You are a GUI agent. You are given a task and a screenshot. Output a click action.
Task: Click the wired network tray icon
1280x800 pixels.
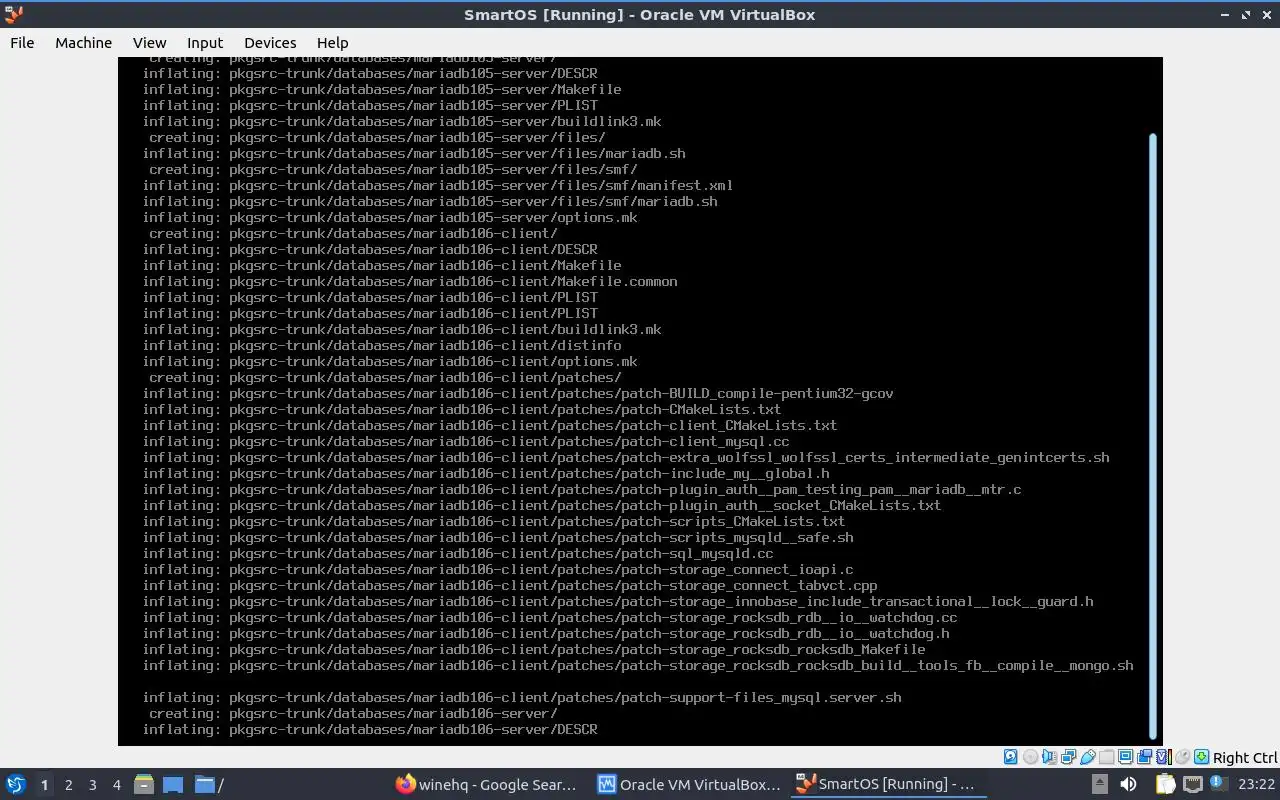coord(1193,785)
